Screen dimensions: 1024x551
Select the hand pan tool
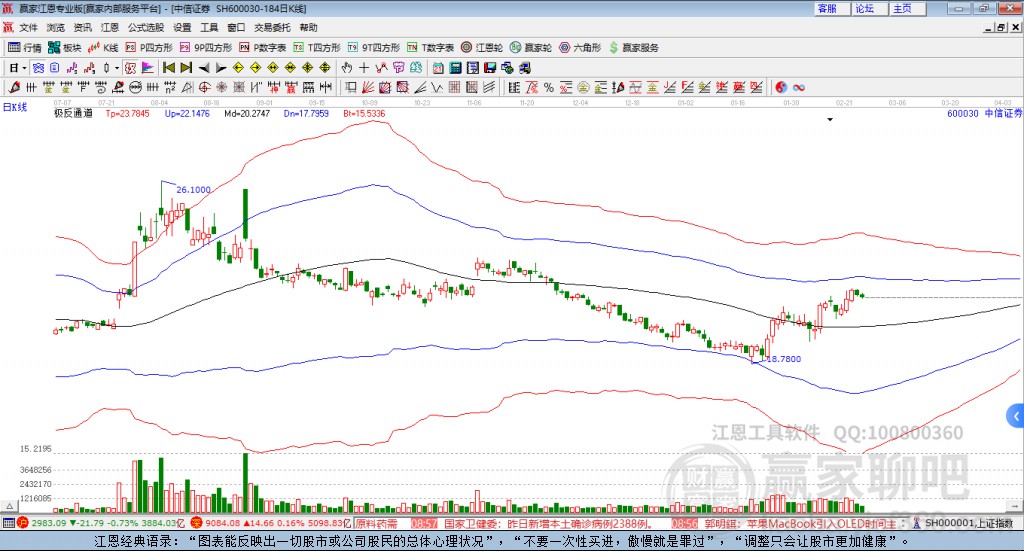346,68
